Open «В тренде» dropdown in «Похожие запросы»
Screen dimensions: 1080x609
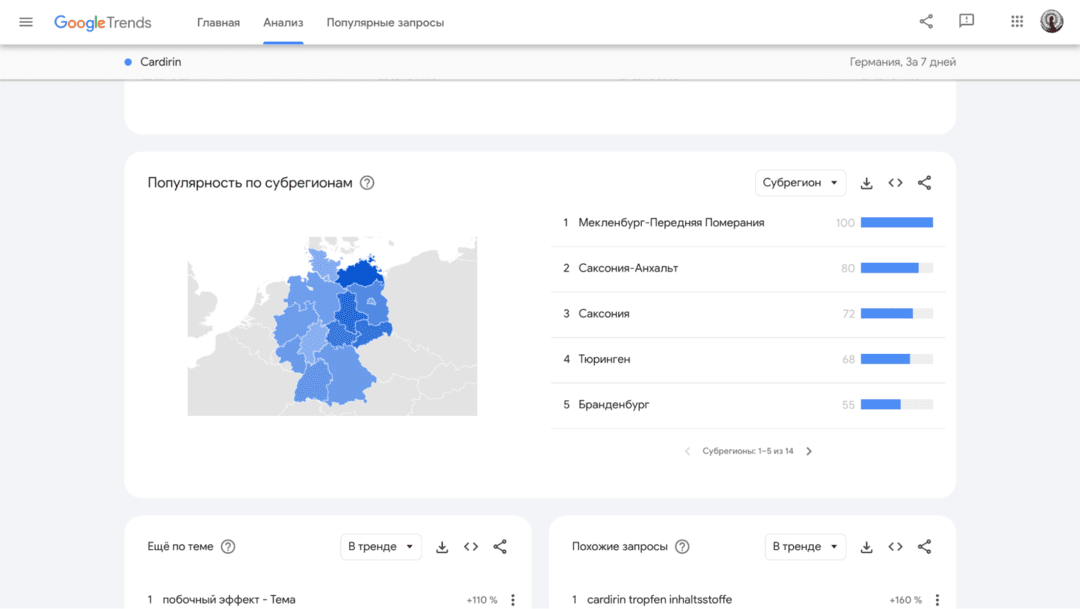coord(806,547)
